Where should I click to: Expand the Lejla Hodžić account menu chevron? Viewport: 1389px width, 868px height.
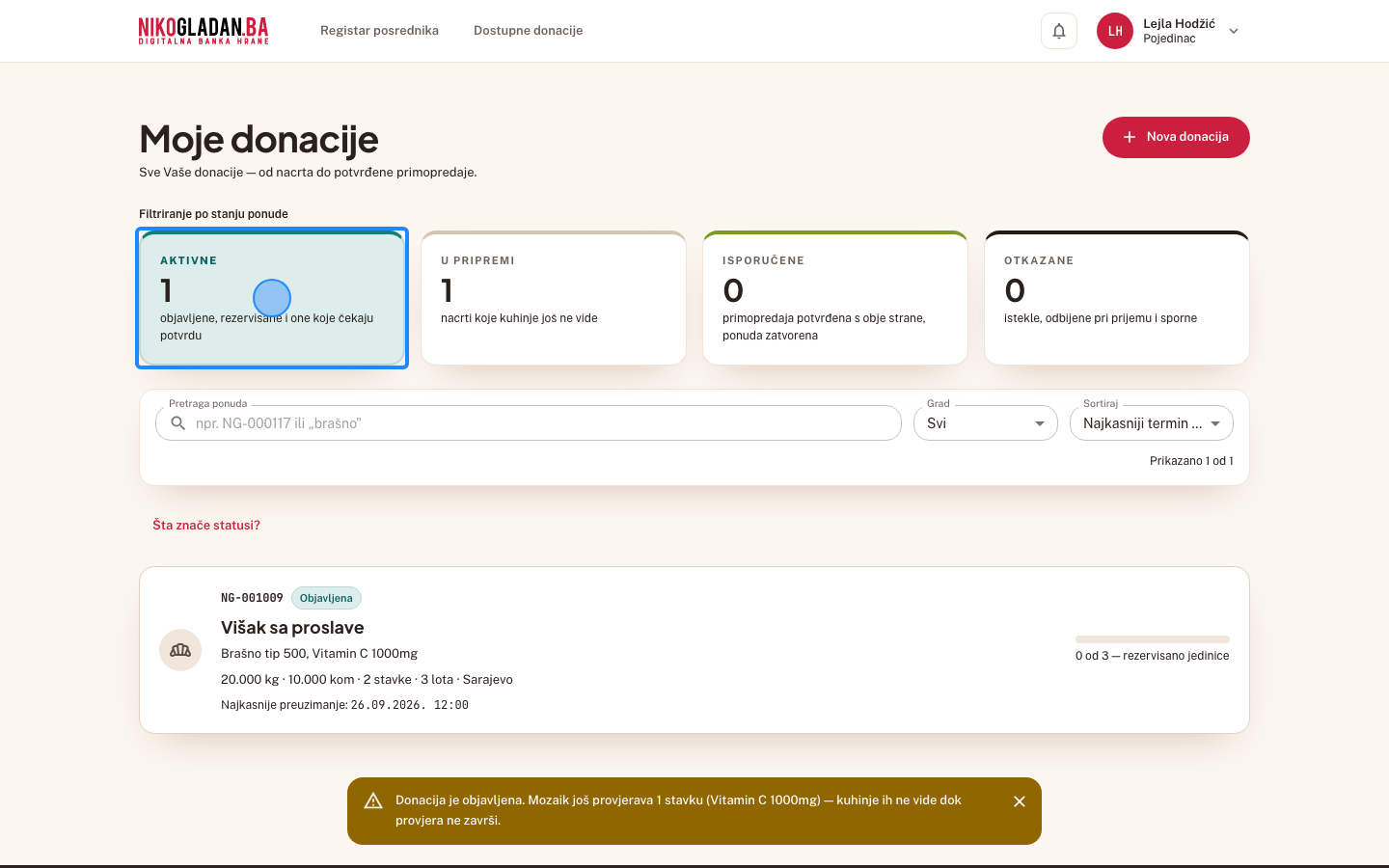(1234, 31)
